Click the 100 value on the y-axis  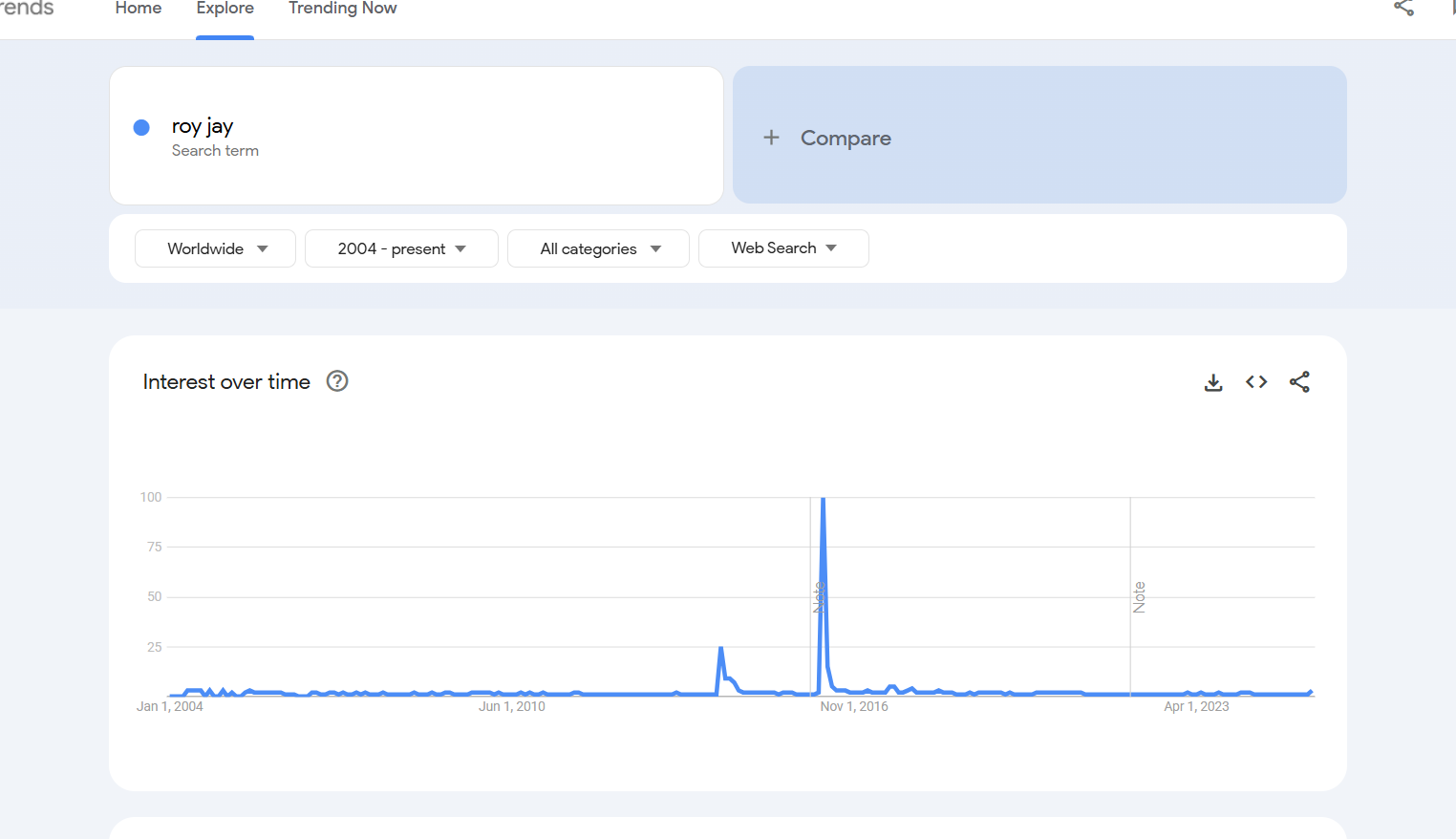[151, 497]
